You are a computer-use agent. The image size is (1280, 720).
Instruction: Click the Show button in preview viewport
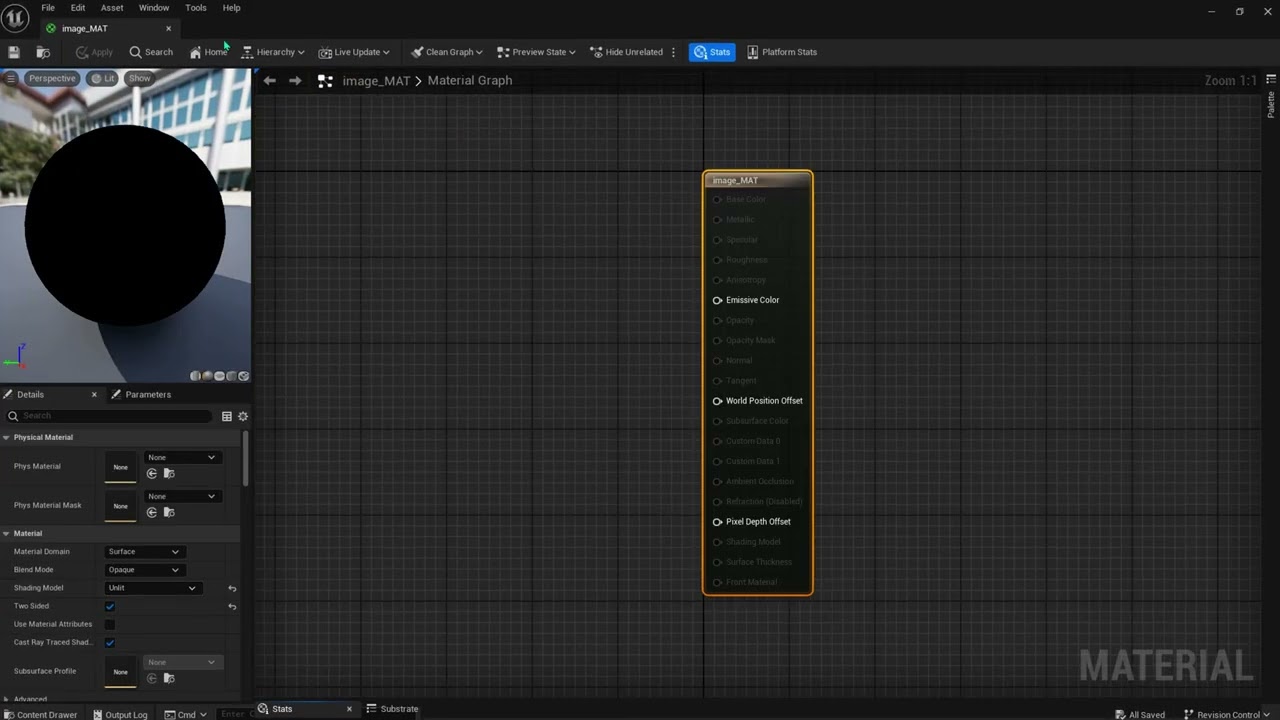click(140, 78)
